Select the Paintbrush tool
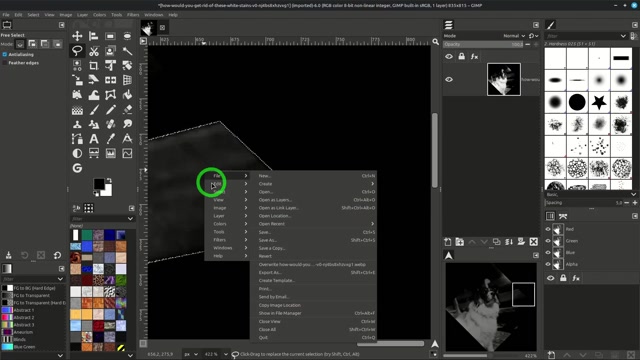The width and height of the screenshot is (640, 360). point(93,109)
